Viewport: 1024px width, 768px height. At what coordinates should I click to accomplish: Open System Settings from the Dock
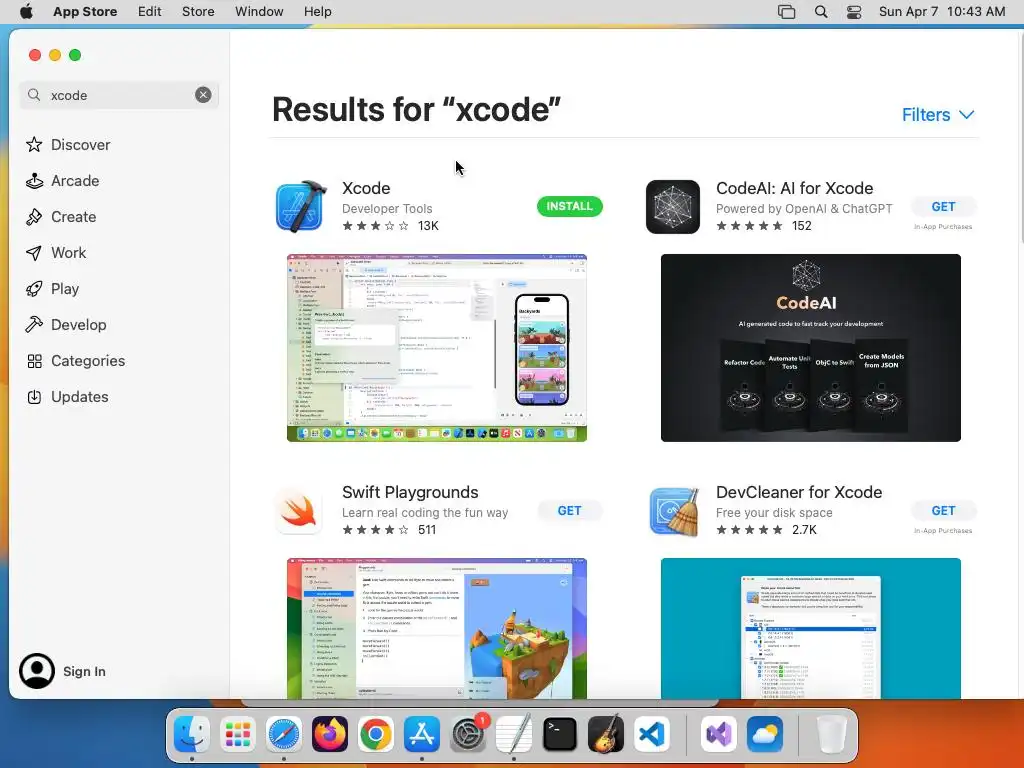click(468, 734)
